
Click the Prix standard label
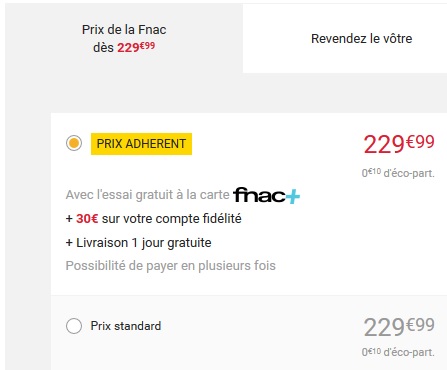[x=126, y=326]
